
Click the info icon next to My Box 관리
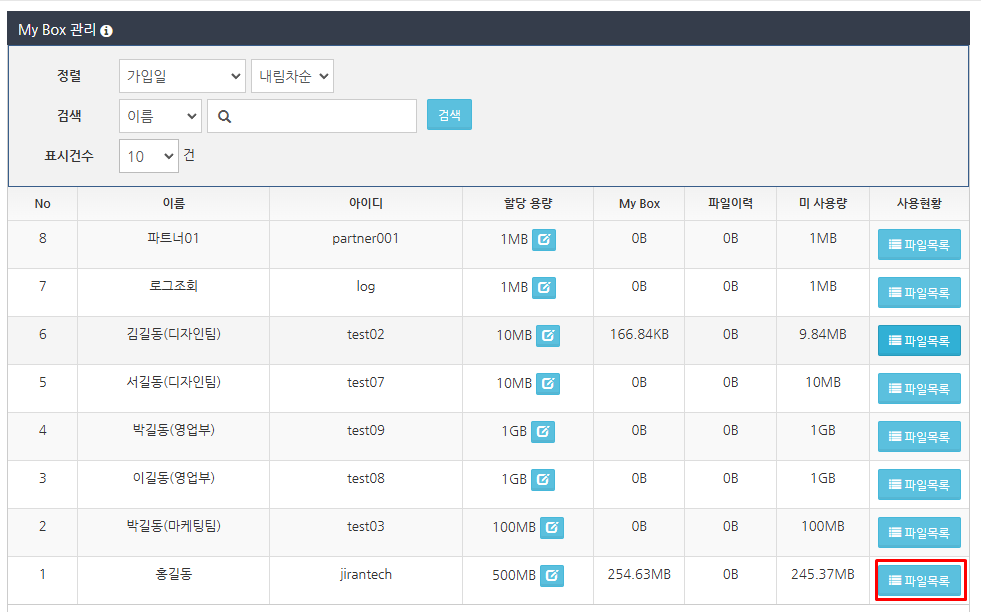(107, 31)
